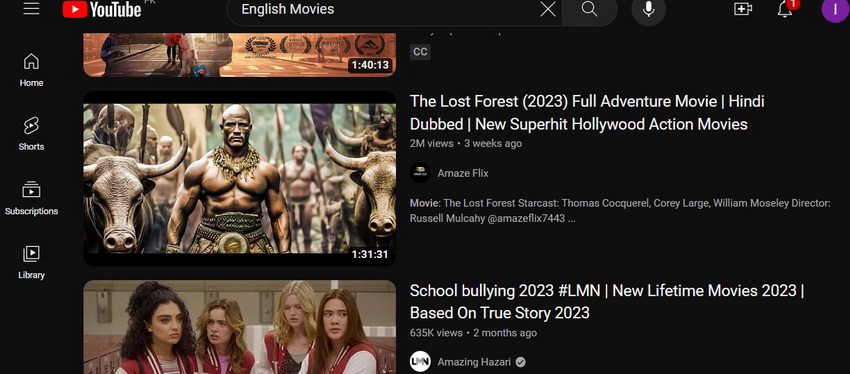Visit the Amazing Hazari channel name
Image resolution: width=850 pixels, height=374 pixels.
474,362
